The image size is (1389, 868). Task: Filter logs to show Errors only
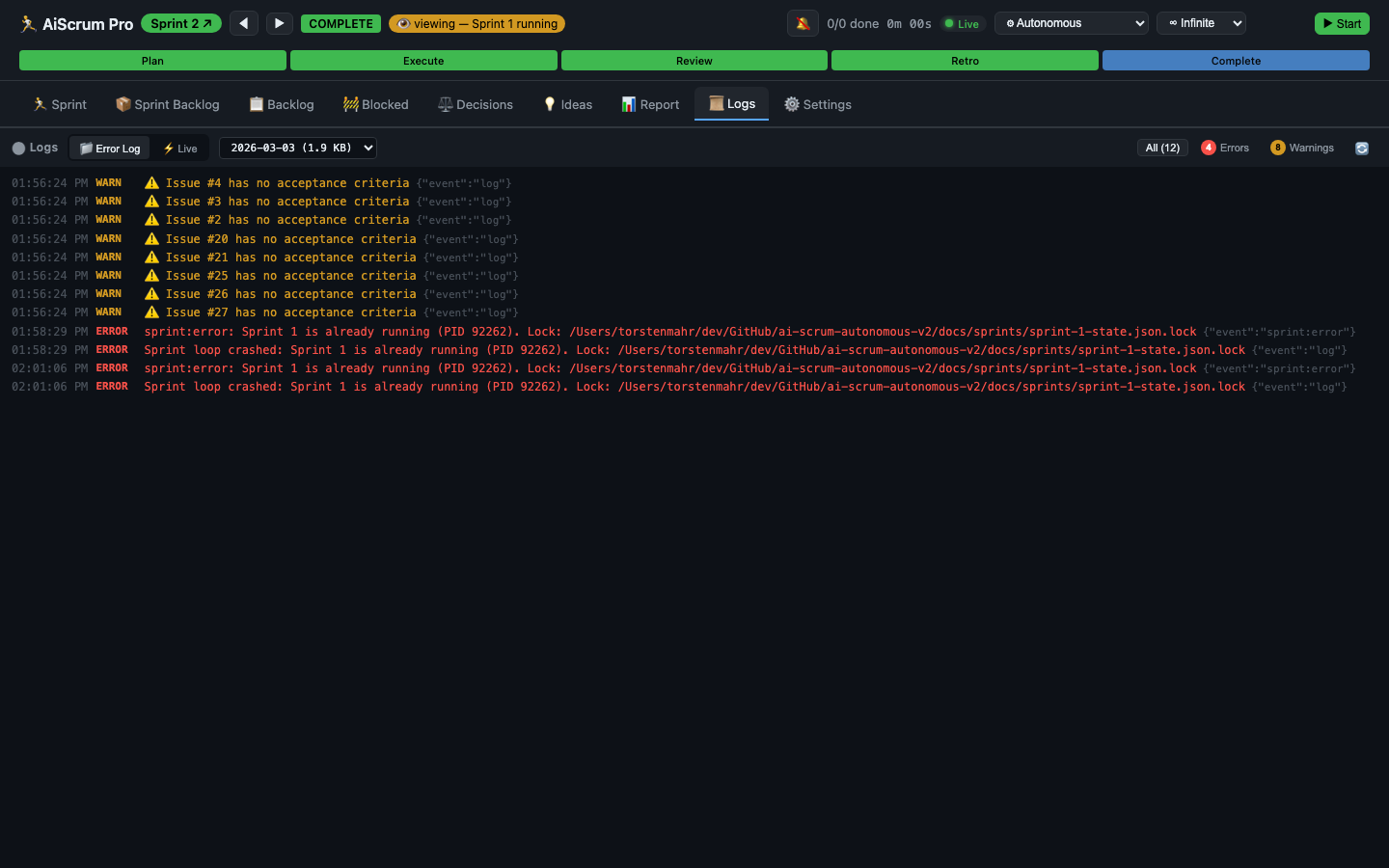[x=1225, y=148]
